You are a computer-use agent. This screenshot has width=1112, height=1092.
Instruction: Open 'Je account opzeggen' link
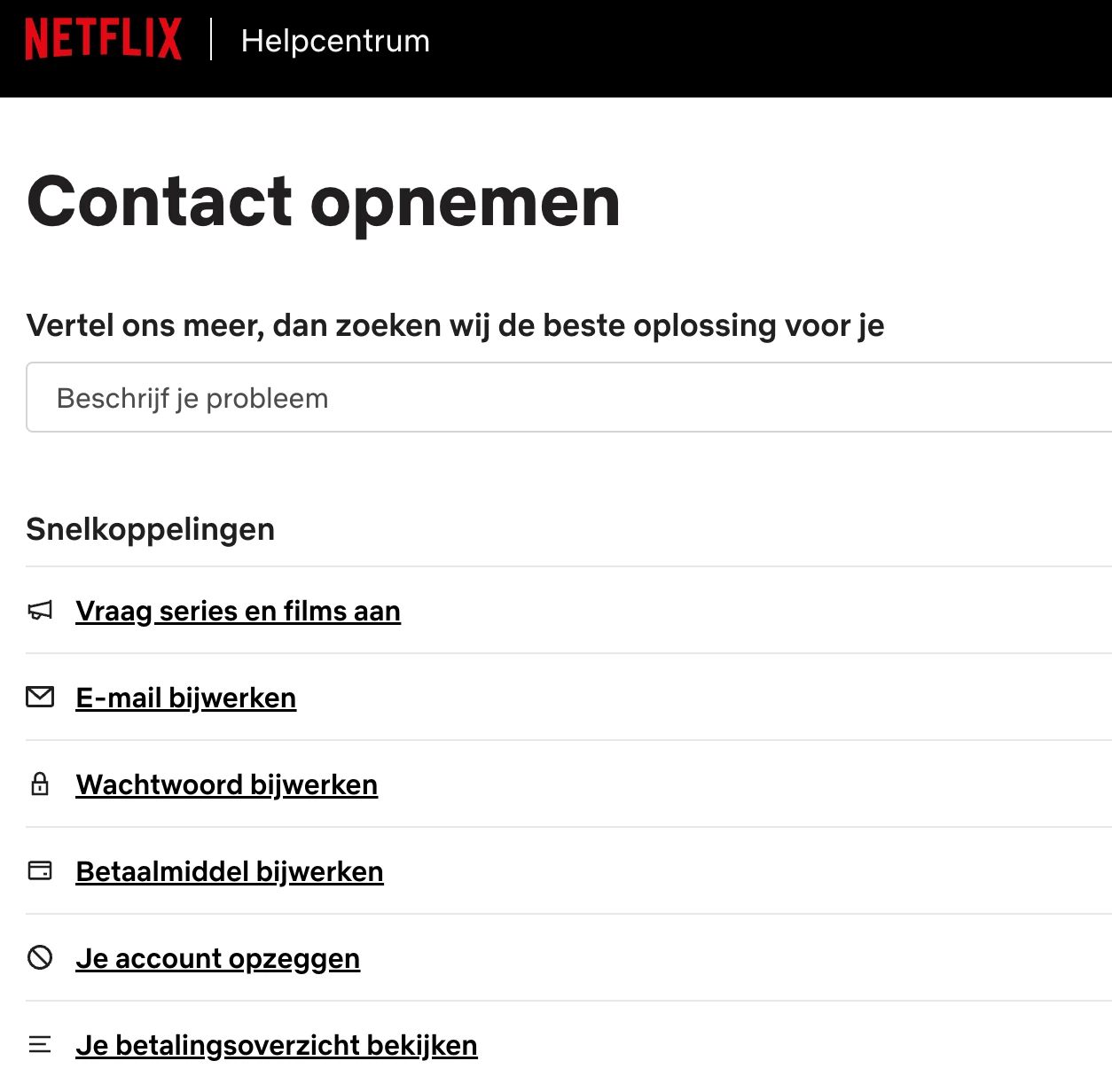coord(218,958)
